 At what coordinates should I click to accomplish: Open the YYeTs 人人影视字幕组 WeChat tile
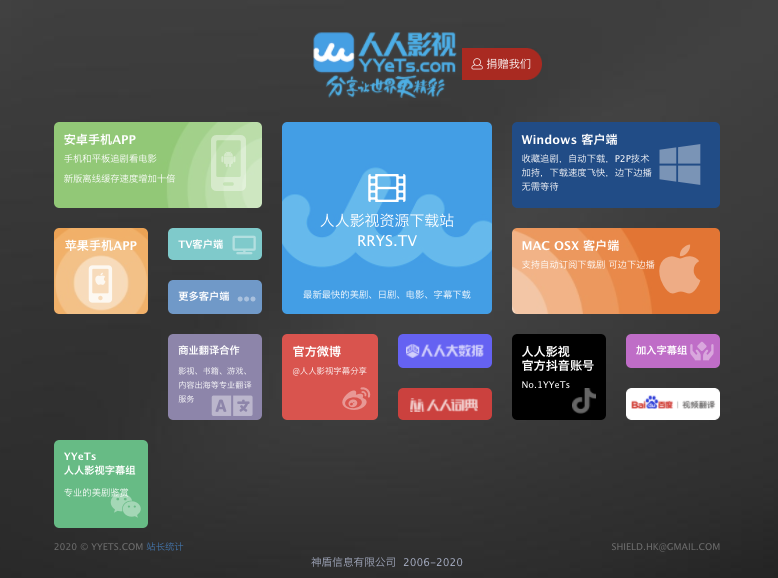[x=101, y=484]
